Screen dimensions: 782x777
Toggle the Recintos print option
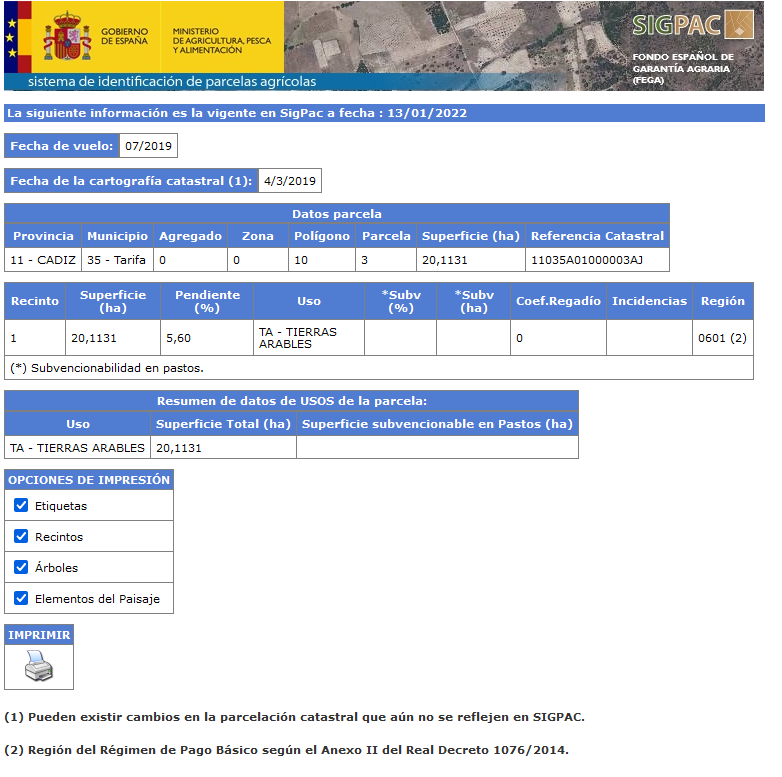click(21, 537)
